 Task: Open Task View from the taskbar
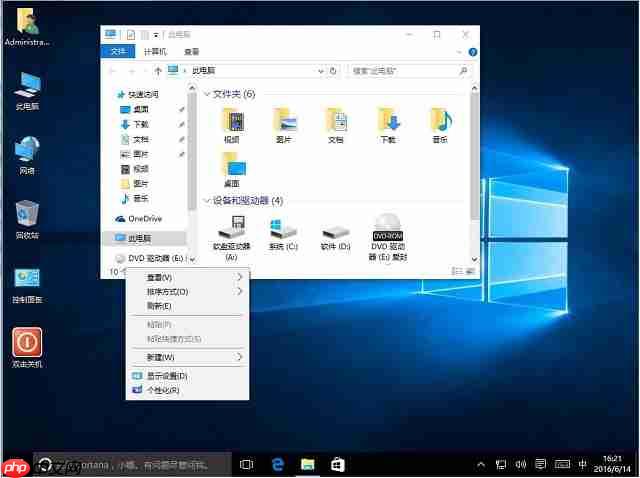coord(247,465)
